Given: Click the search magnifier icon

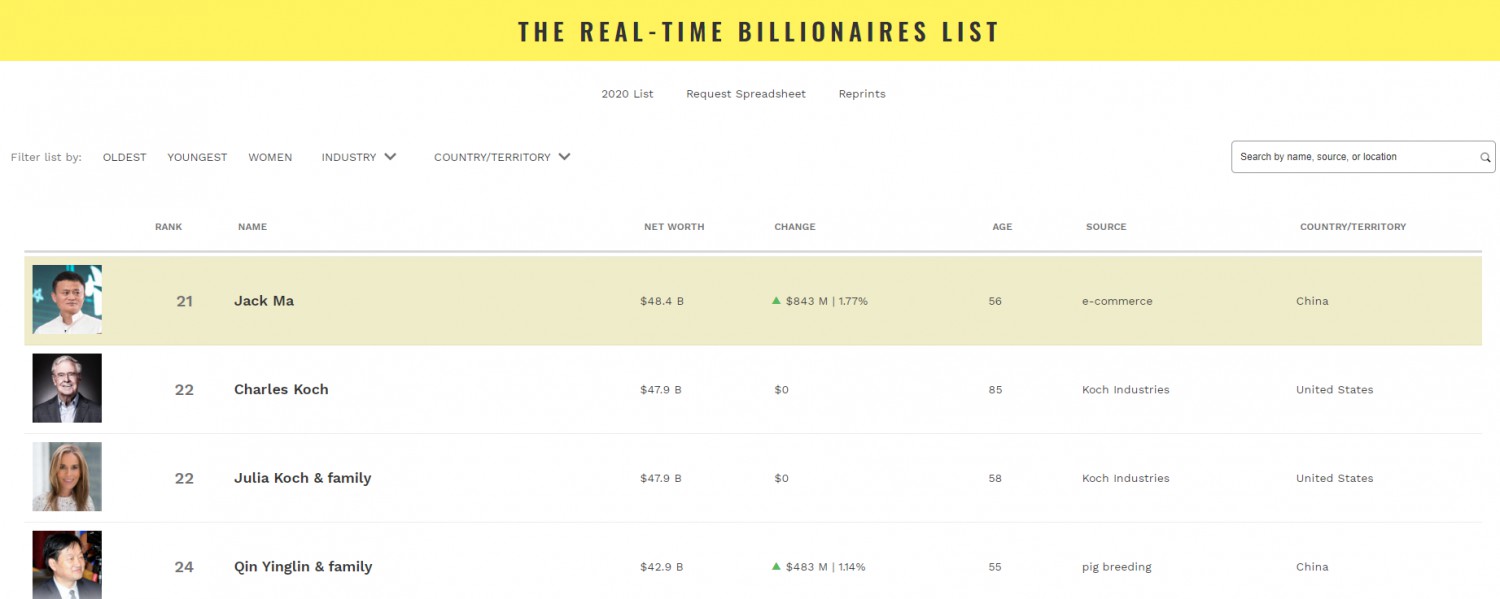Looking at the screenshot, I should (x=1485, y=157).
